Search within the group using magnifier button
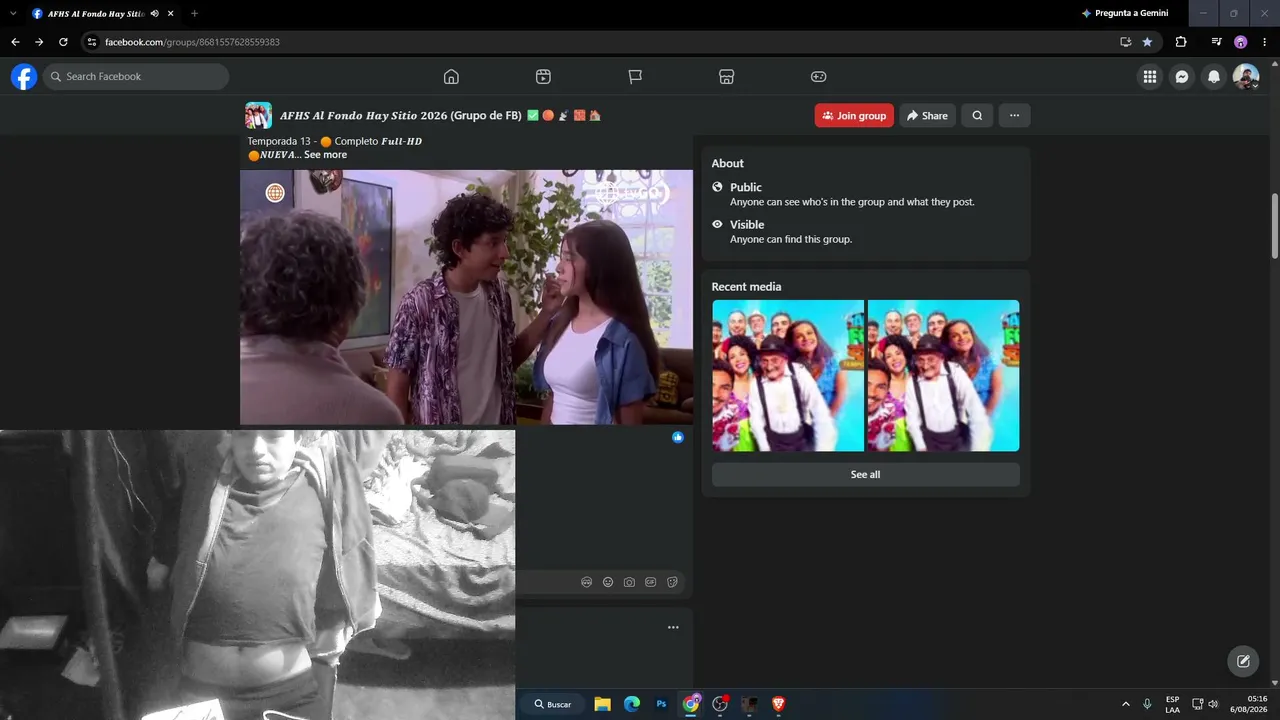Screen dimensions: 1280x720 tap(977, 116)
